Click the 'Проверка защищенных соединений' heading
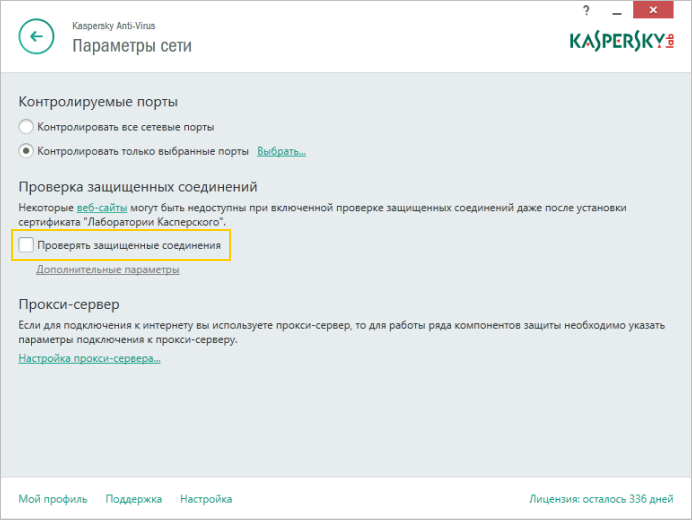 [138, 187]
